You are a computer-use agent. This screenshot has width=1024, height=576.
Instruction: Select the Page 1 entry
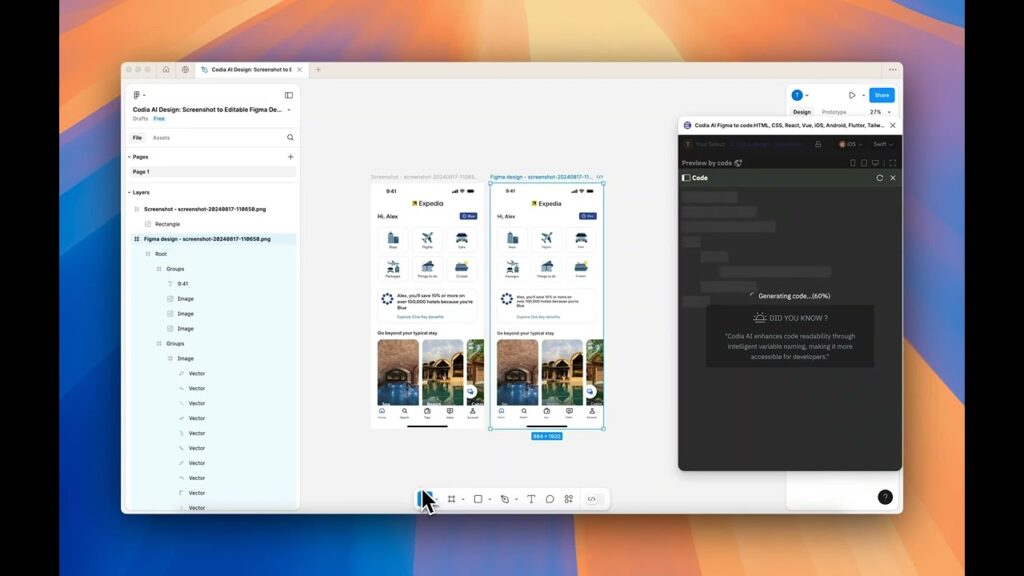[142, 172]
